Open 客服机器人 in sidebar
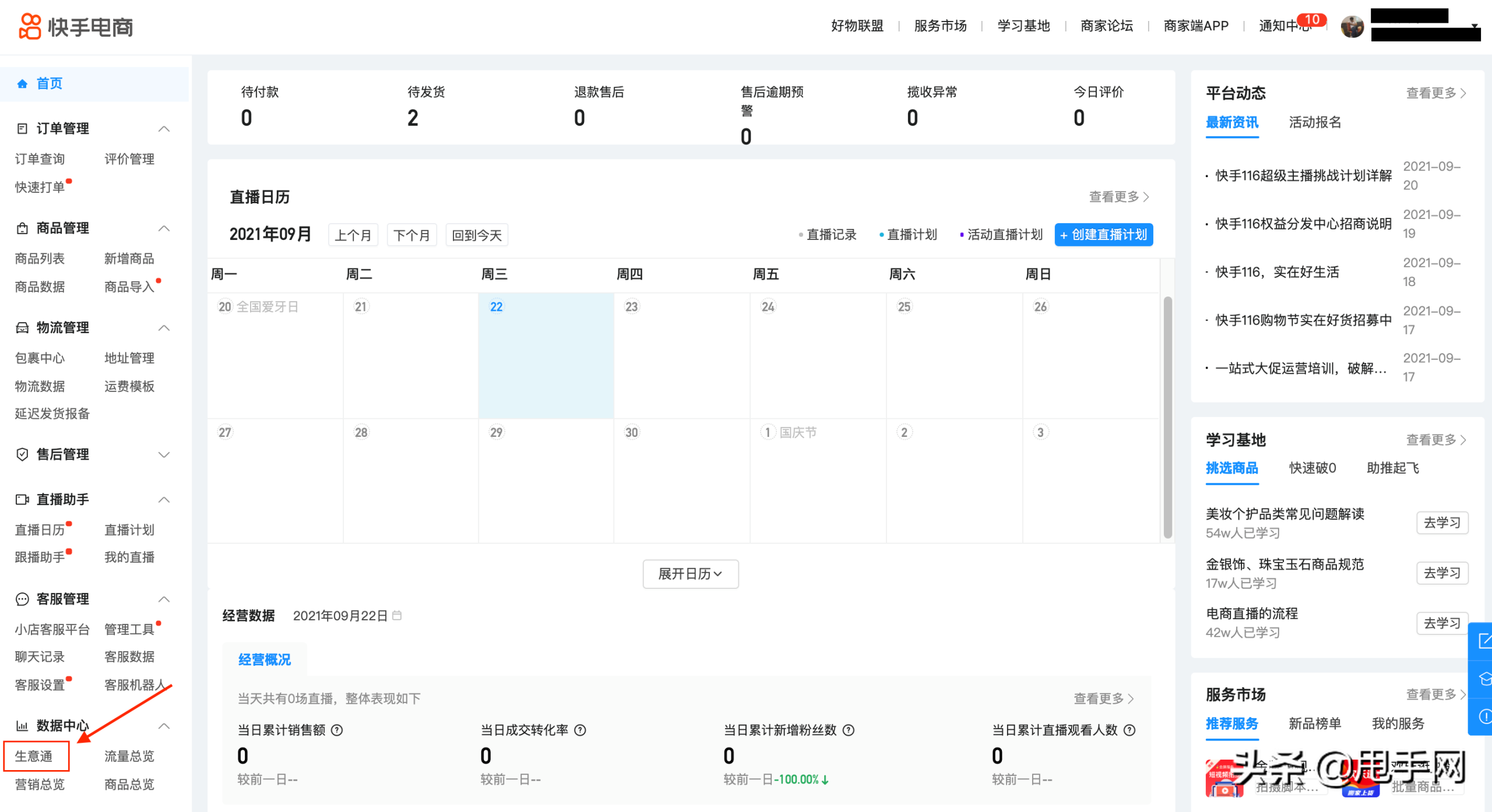1492x812 pixels. point(135,684)
